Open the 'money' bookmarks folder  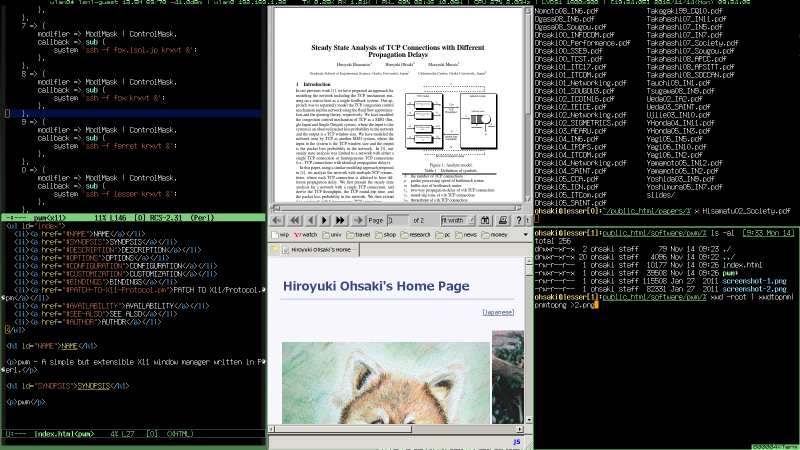click(x=494, y=235)
